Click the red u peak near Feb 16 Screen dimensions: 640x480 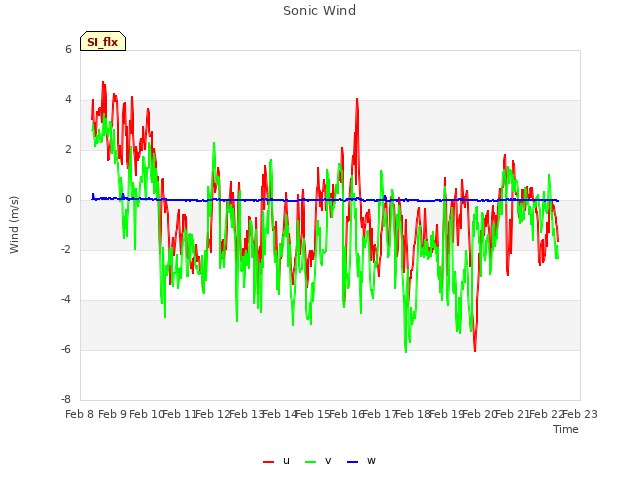357,99
